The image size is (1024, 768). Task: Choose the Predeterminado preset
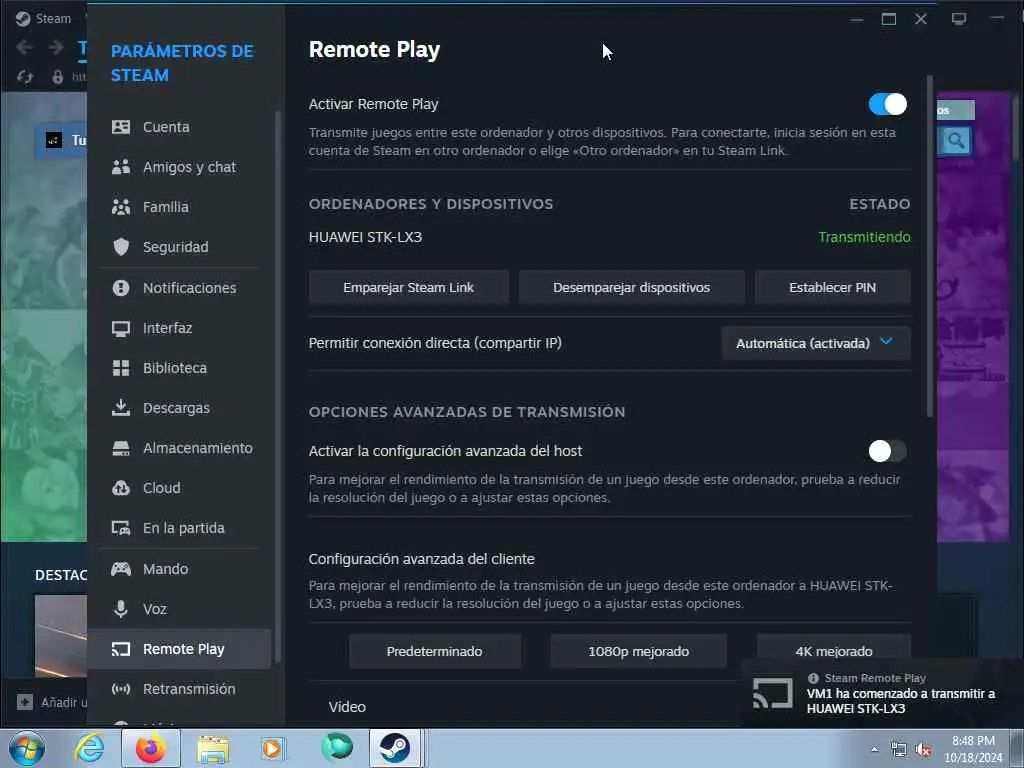pyautogui.click(x=434, y=651)
